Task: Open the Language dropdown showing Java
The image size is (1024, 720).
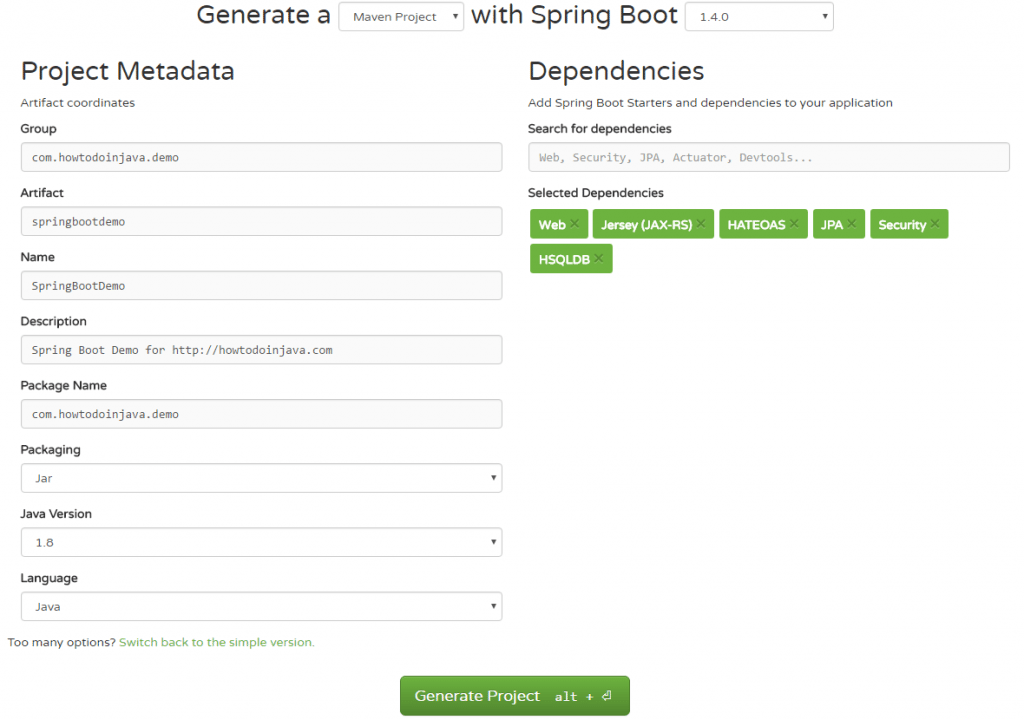Action: tap(261, 606)
